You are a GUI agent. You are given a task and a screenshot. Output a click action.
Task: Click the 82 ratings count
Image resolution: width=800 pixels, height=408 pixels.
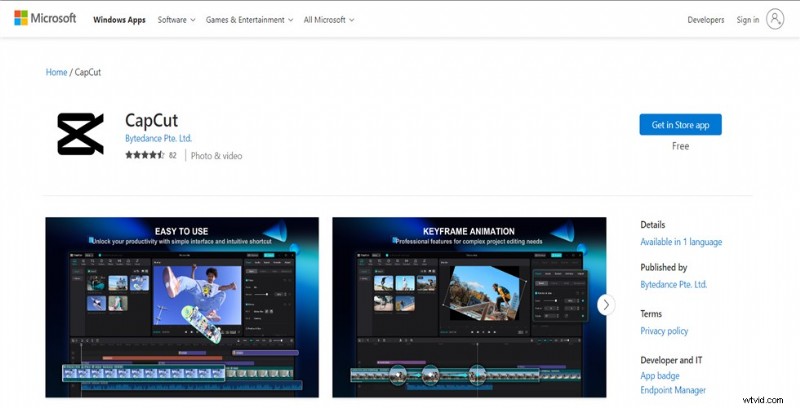172,155
